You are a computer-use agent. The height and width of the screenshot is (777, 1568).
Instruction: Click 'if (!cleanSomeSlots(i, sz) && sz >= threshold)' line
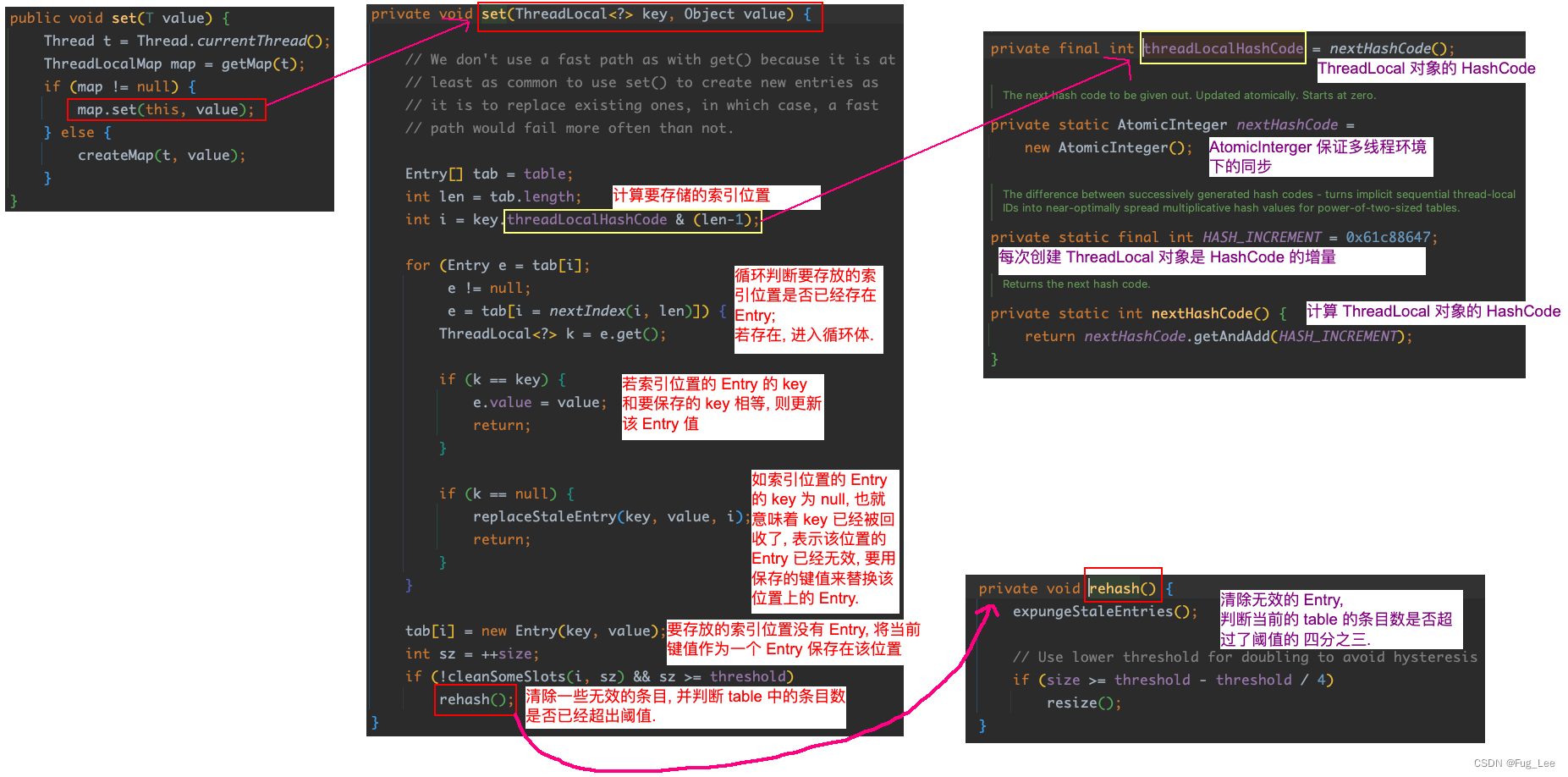(x=599, y=676)
